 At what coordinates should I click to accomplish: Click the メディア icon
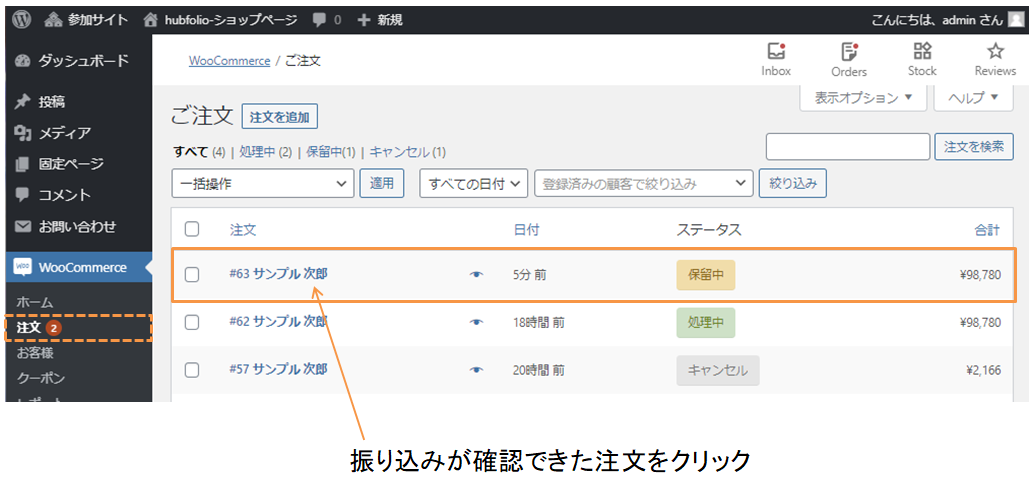coord(23,133)
